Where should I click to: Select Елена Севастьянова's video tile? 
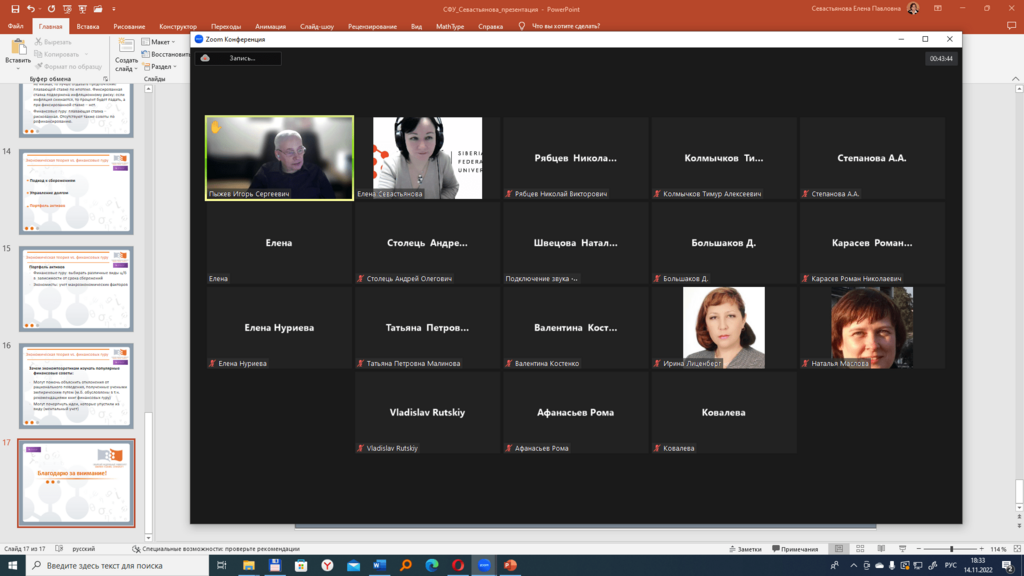(427, 158)
